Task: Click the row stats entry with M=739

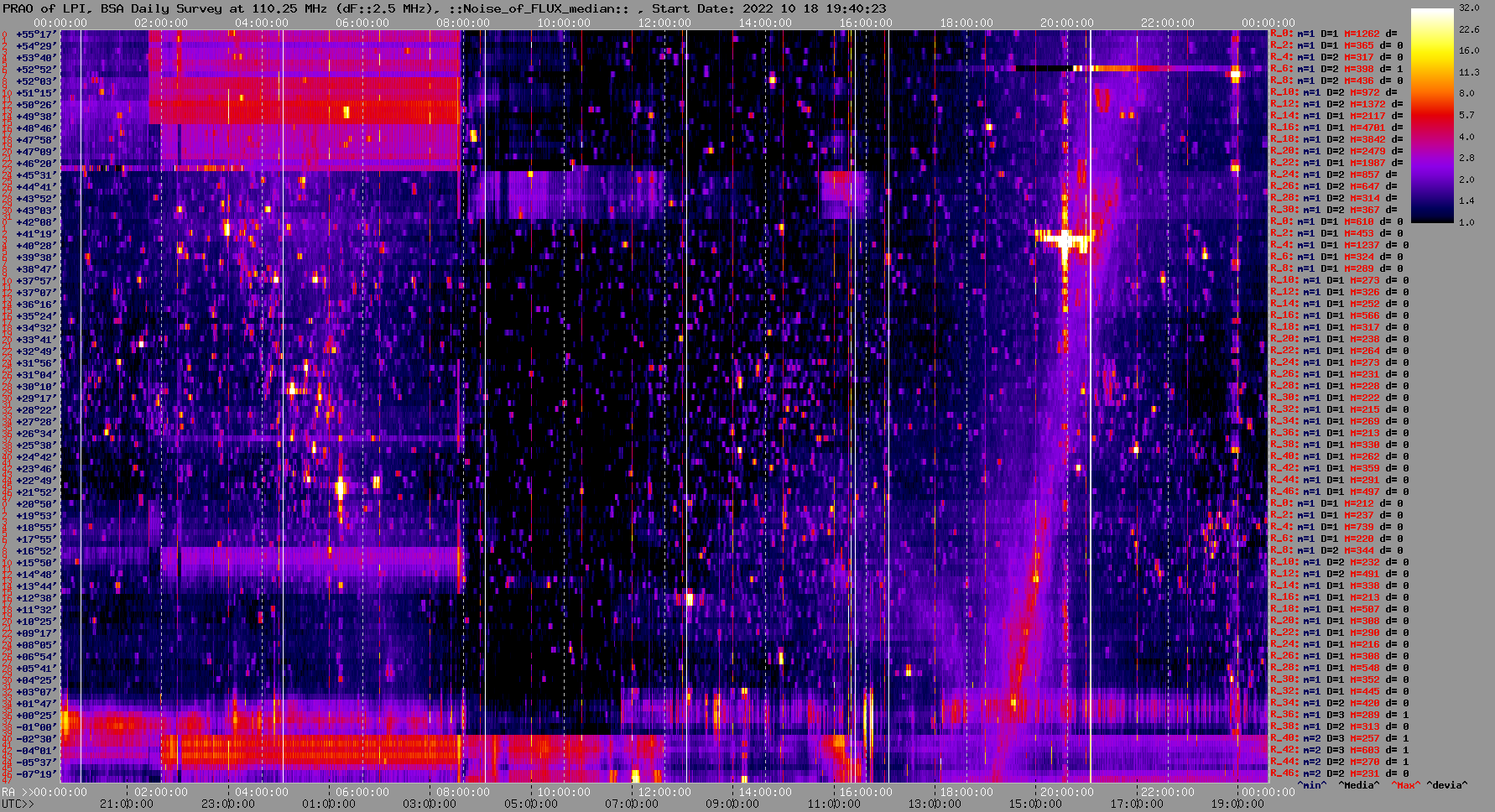Action: click(x=1336, y=527)
